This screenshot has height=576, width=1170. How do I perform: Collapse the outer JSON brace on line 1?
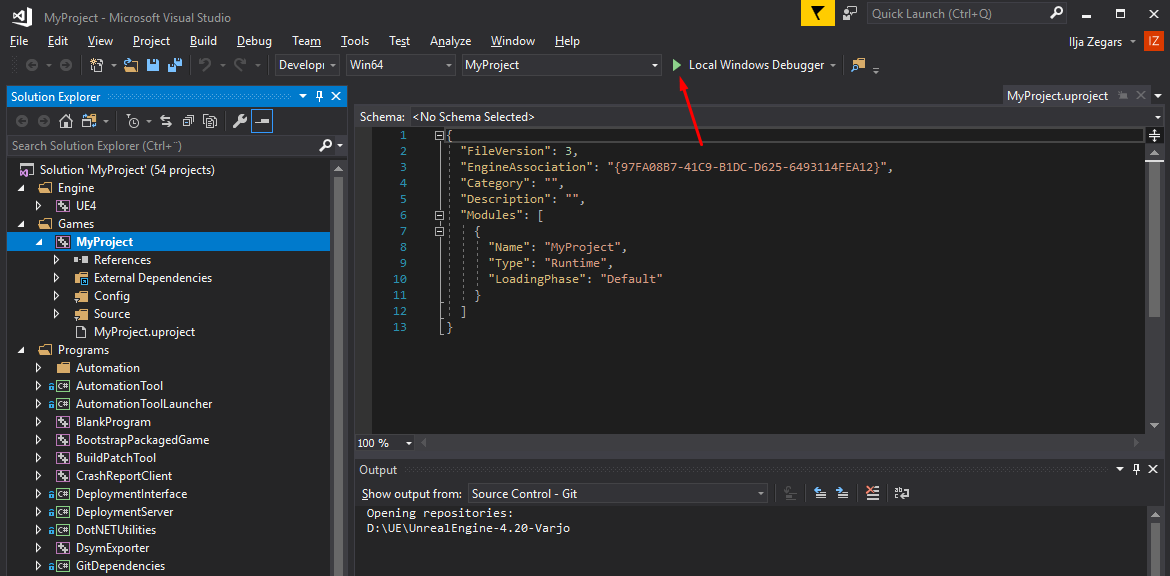coord(439,136)
